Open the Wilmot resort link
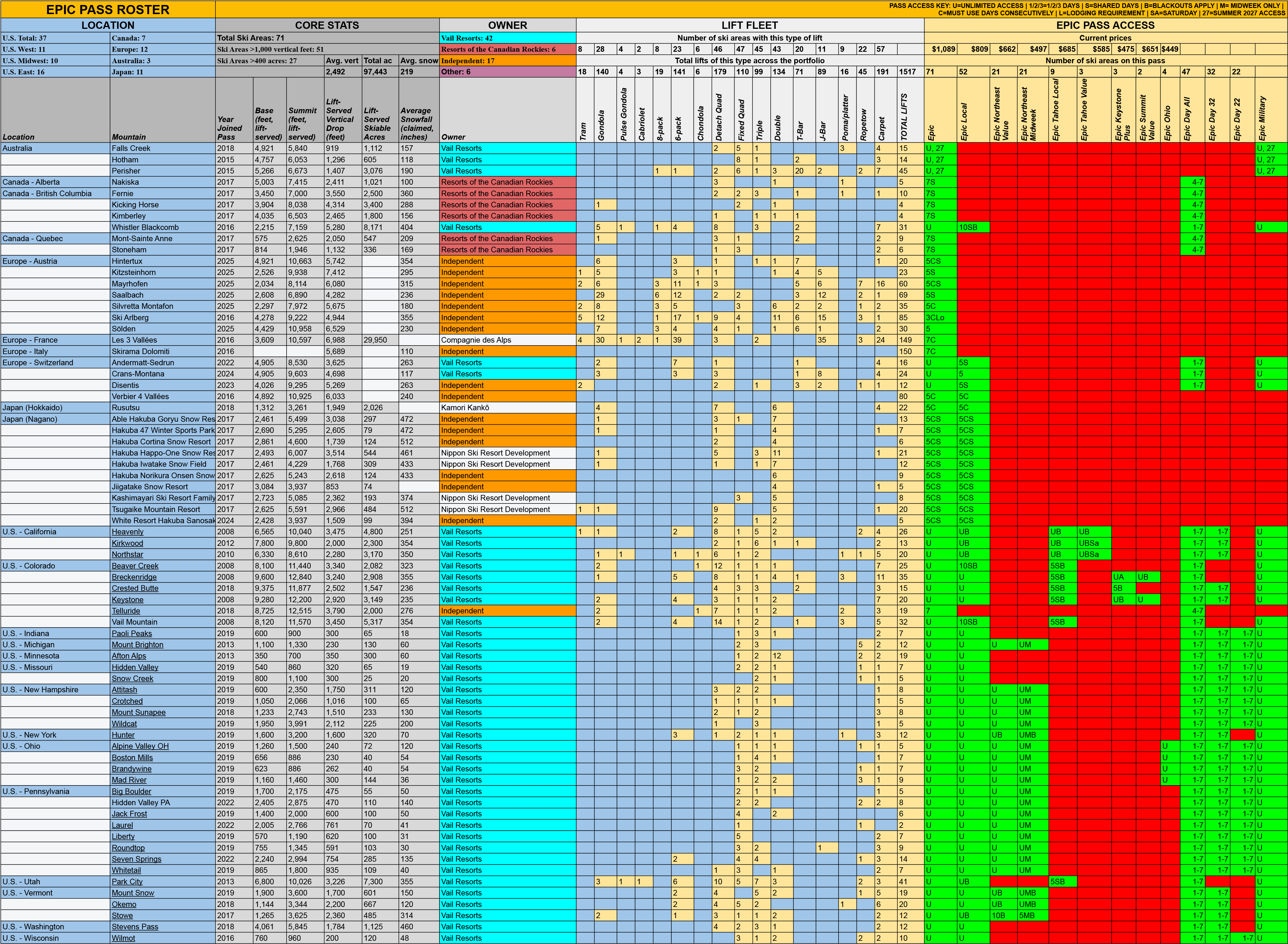The height and width of the screenshot is (944, 1288). (x=123, y=938)
